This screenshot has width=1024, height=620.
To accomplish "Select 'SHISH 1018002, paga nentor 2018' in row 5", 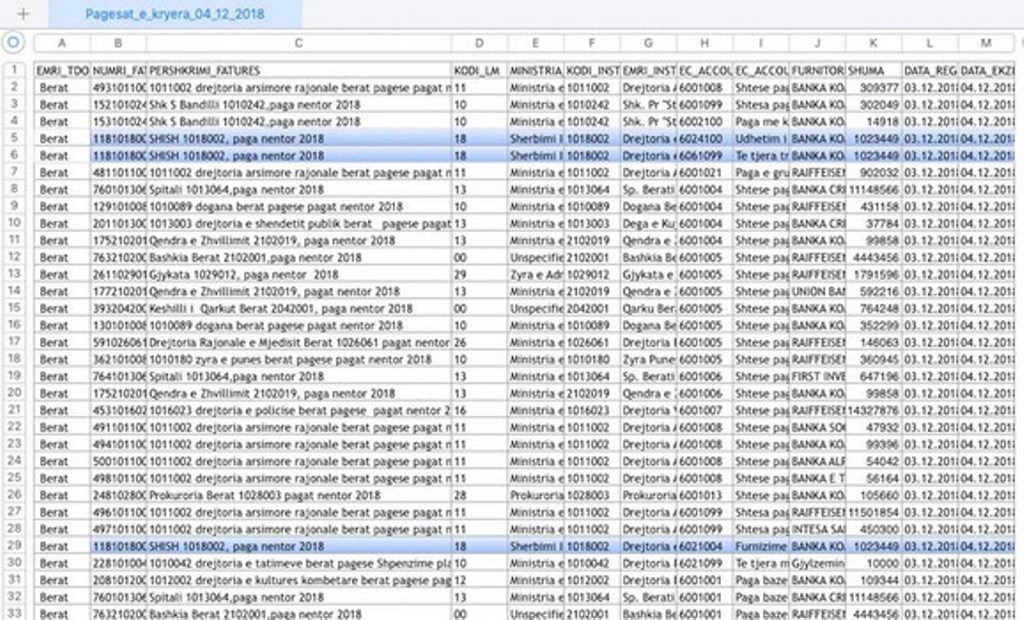I will click(298, 139).
